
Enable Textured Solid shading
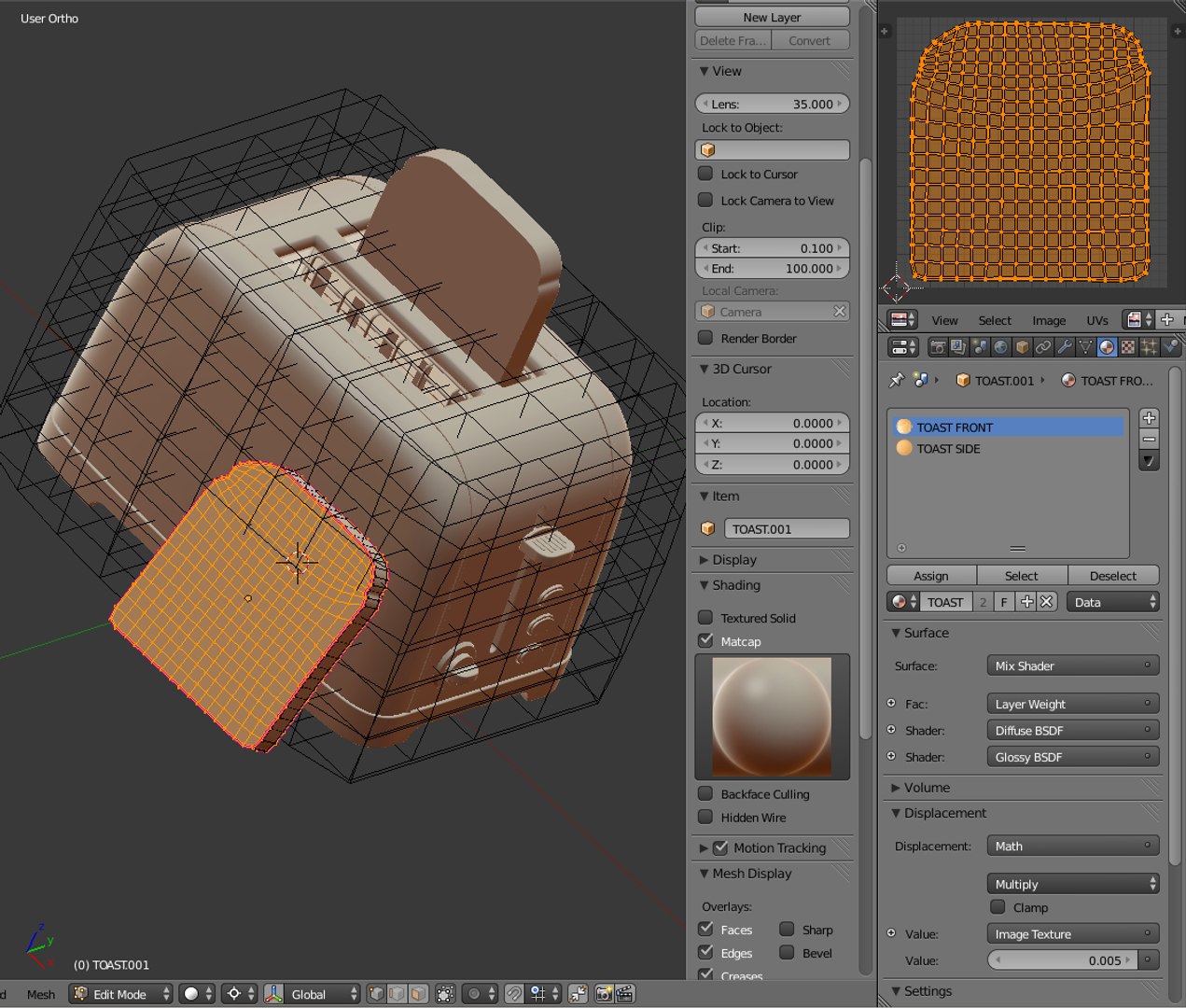pyautogui.click(x=705, y=617)
